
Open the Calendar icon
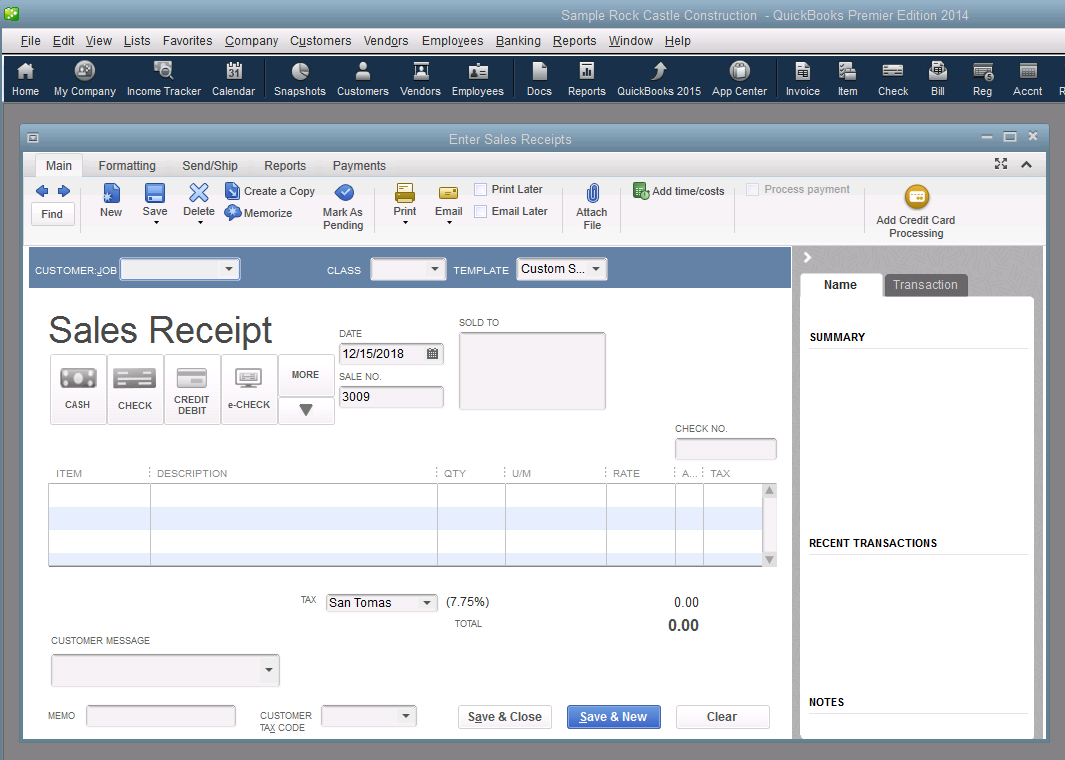tap(234, 79)
